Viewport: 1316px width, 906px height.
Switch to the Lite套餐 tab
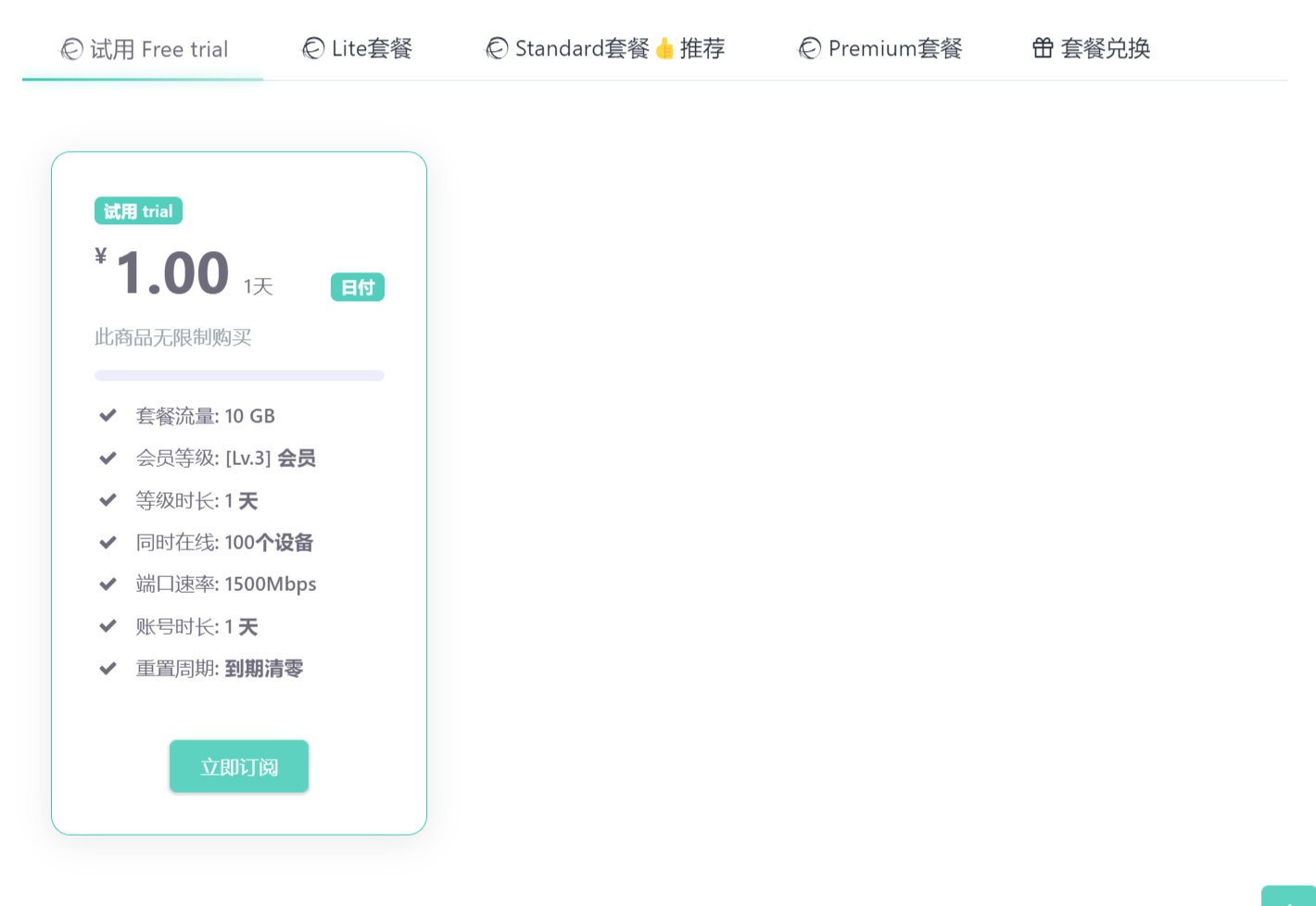pos(371,48)
